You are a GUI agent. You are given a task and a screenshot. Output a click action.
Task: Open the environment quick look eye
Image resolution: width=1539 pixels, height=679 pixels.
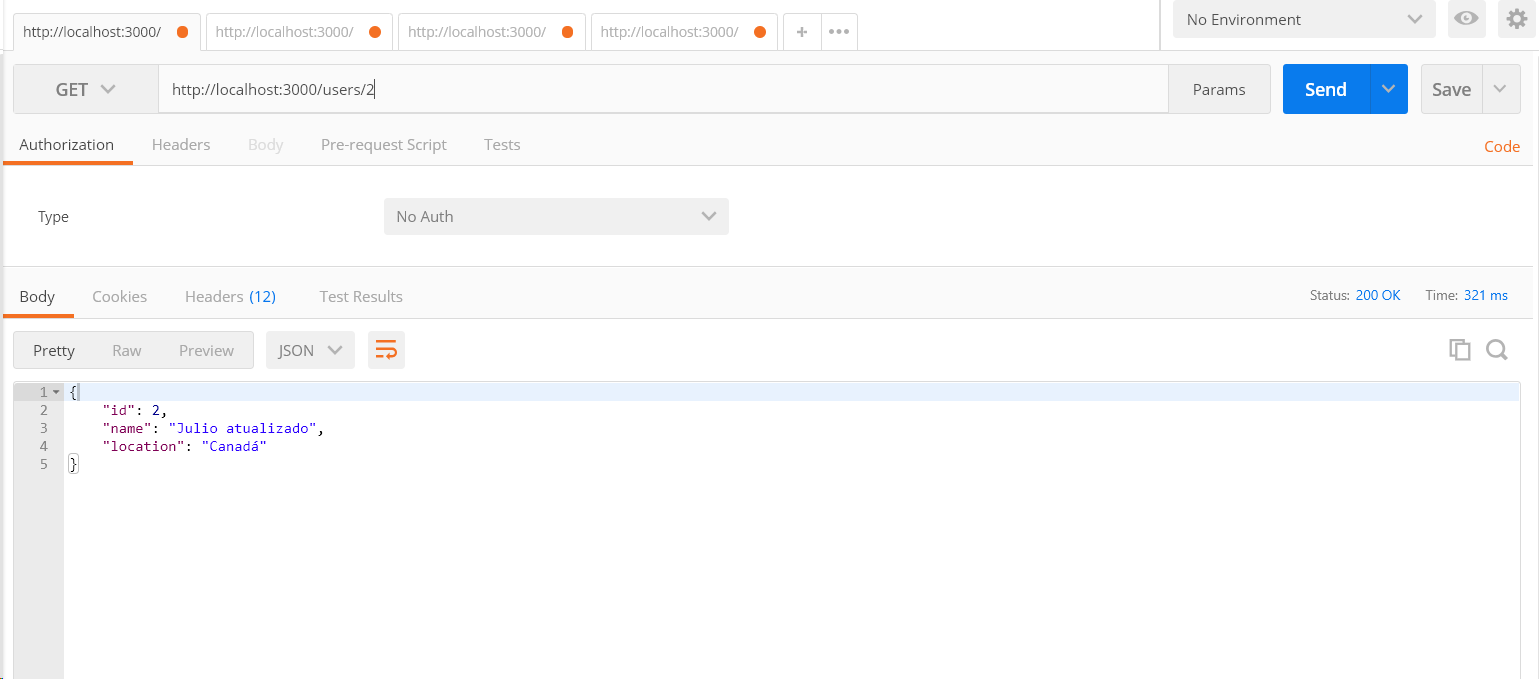1466,19
